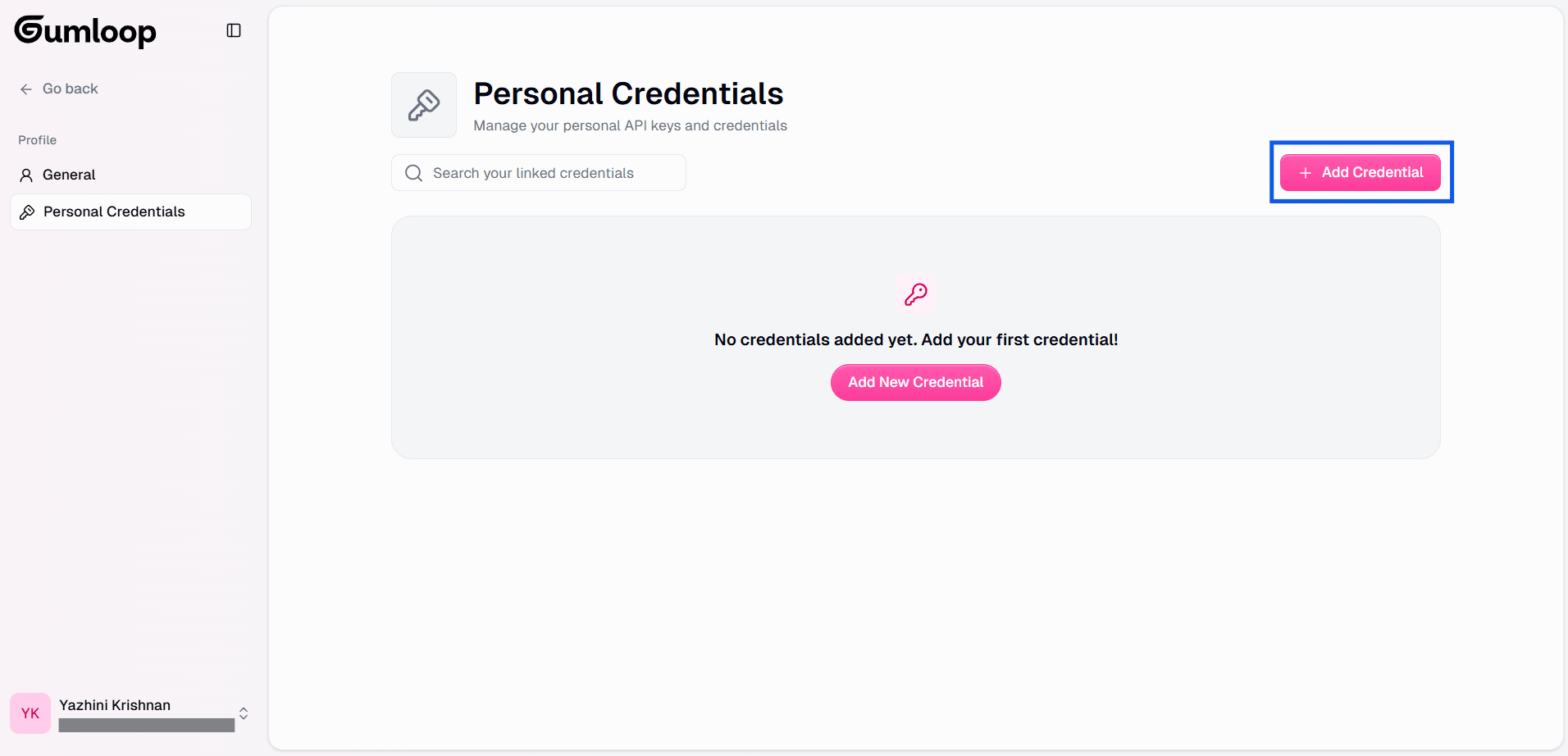Open the General profile section
This screenshot has width=1568, height=756.
click(69, 175)
